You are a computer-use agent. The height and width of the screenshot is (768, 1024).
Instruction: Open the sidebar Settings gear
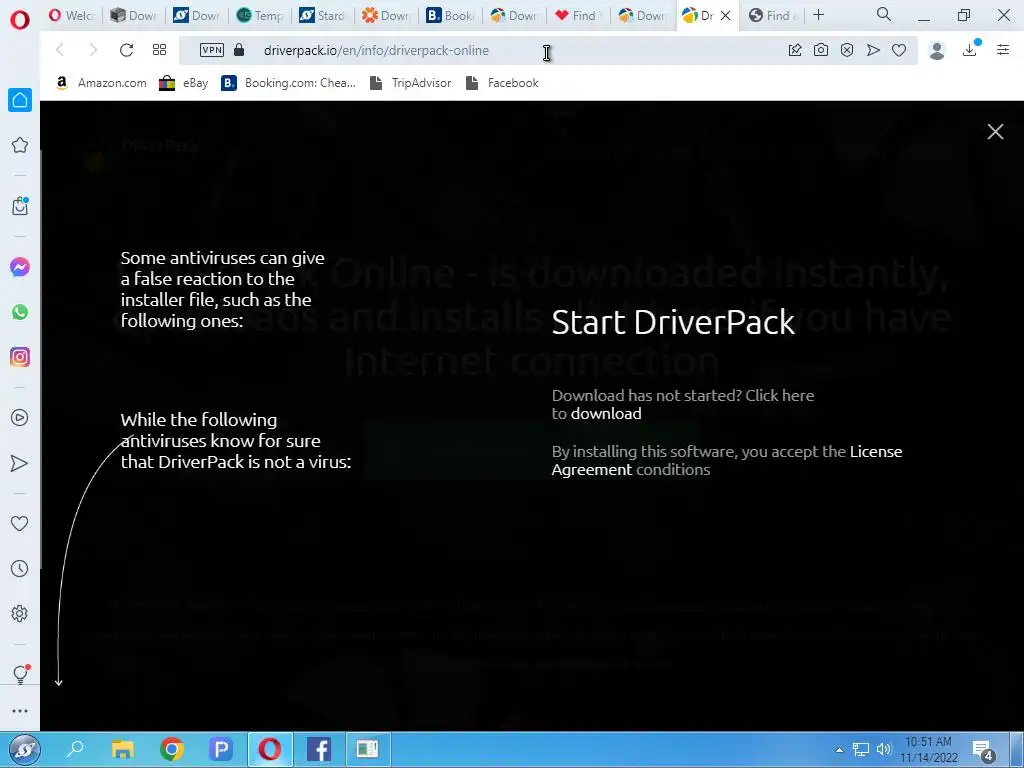[x=20, y=613]
